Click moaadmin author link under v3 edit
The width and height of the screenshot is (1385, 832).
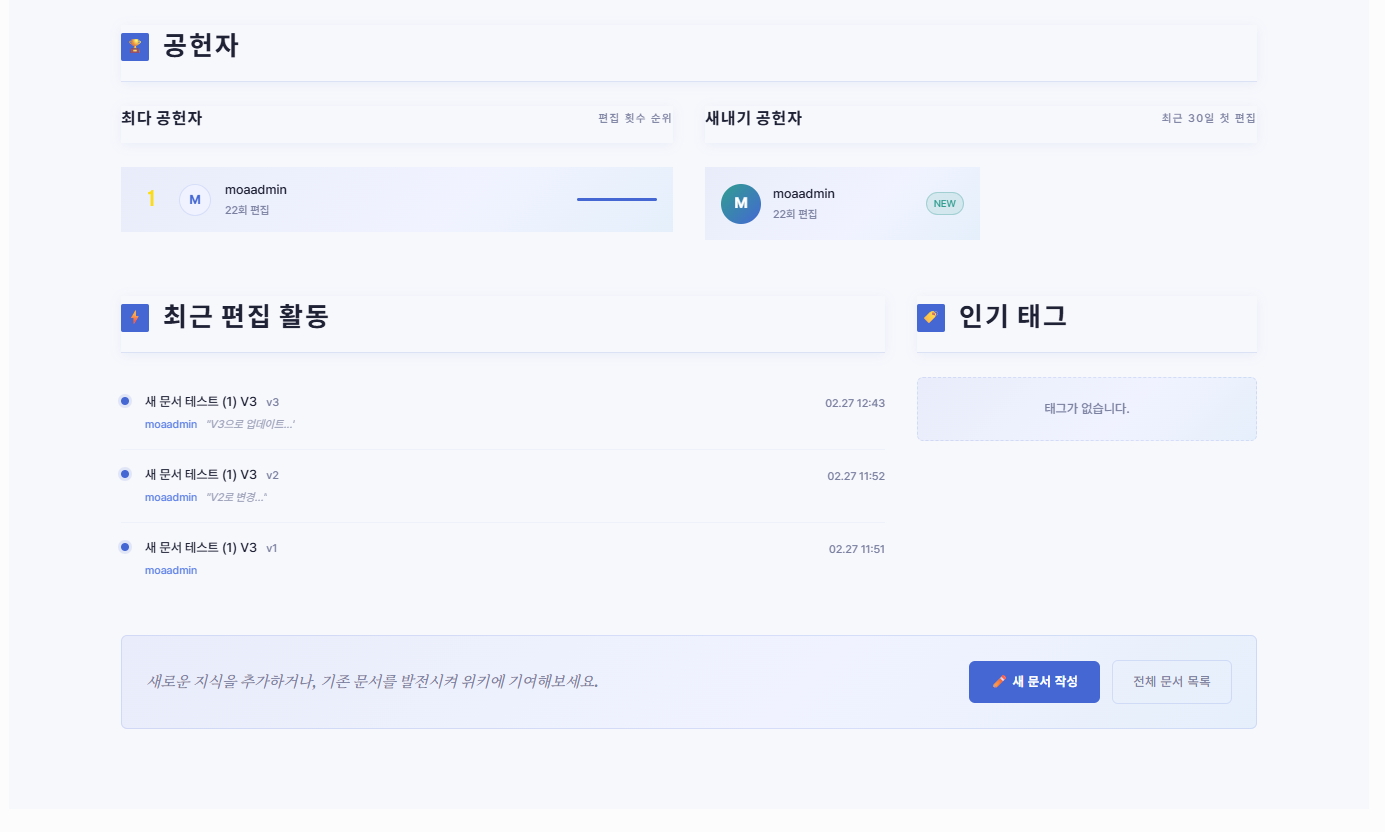(x=171, y=424)
